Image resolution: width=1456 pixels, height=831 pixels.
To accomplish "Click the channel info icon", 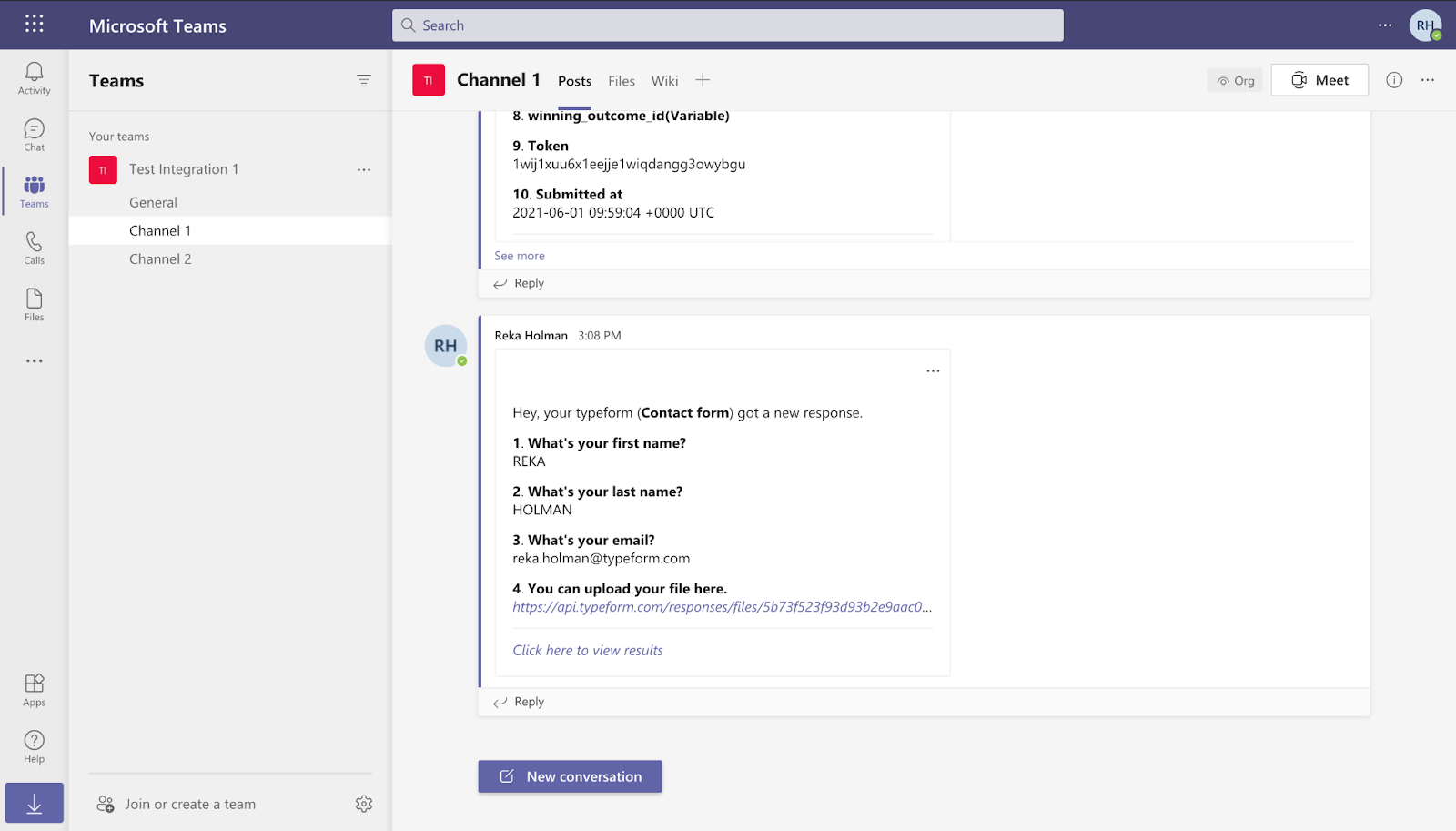I will click(x=1394, y=80).
